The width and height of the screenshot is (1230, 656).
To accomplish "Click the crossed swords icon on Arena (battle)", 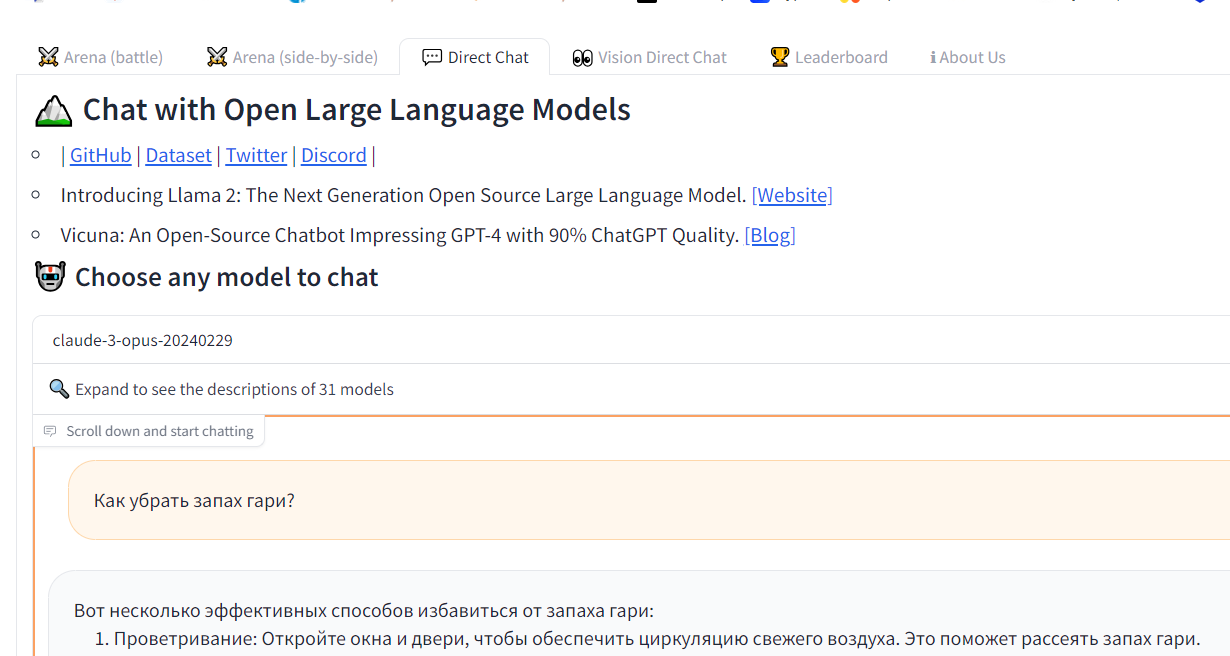I will 48,57.
